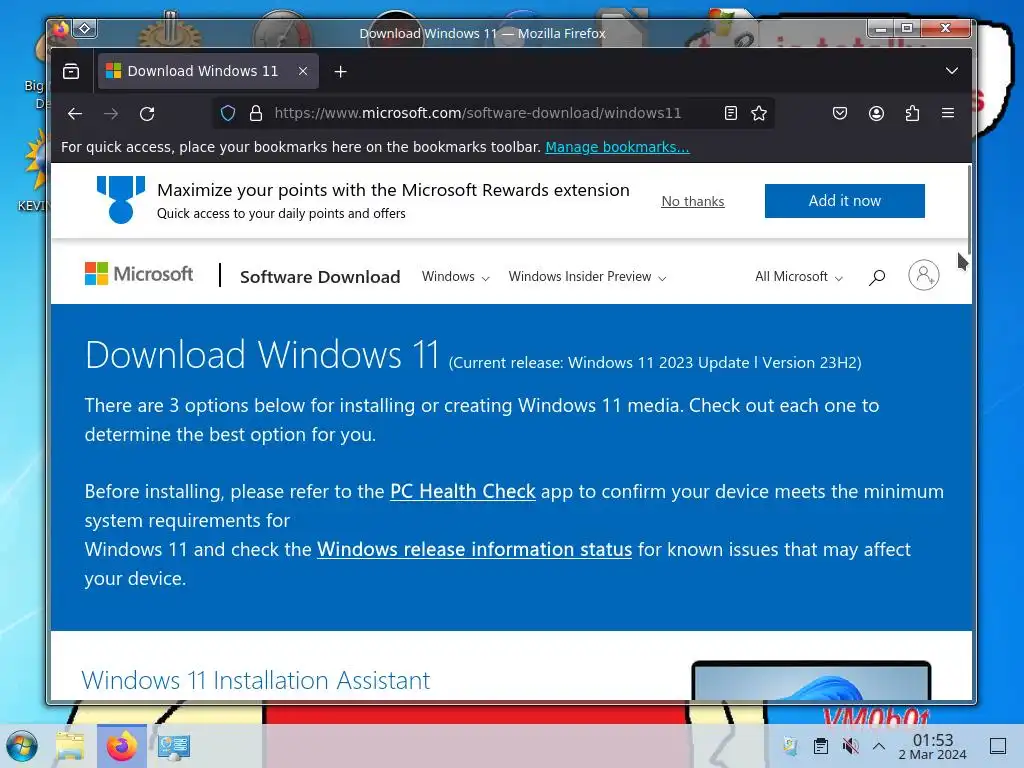The height and width of the screenshot is (768, 1024).
Task: Sign in via account avatar icon
Action: pyautogui.click(x=923, y=275)
